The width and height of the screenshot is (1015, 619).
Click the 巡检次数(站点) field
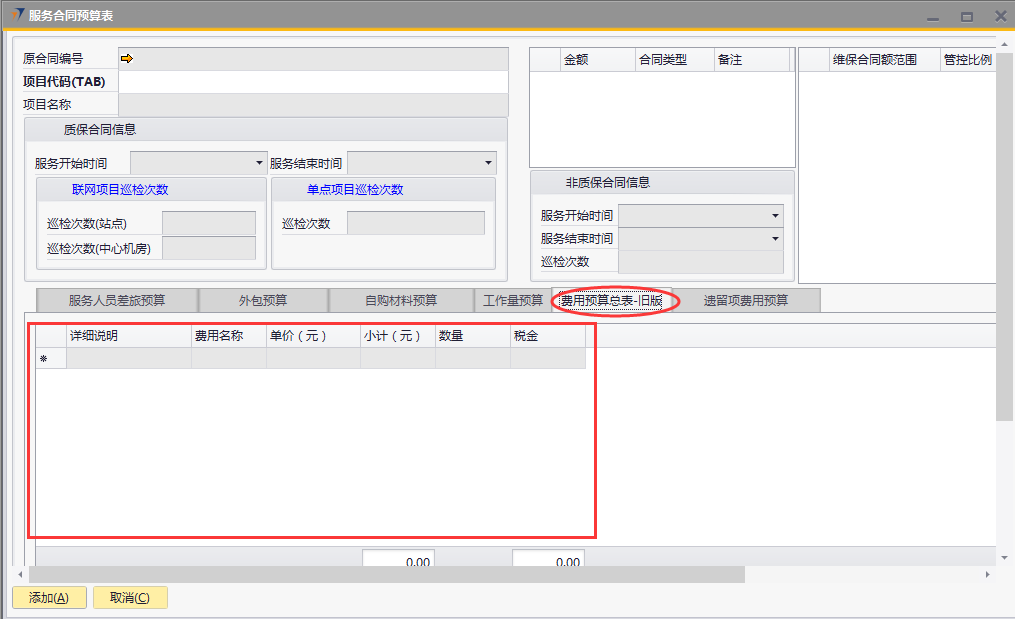pyautogui.click(x=208, y=224)
